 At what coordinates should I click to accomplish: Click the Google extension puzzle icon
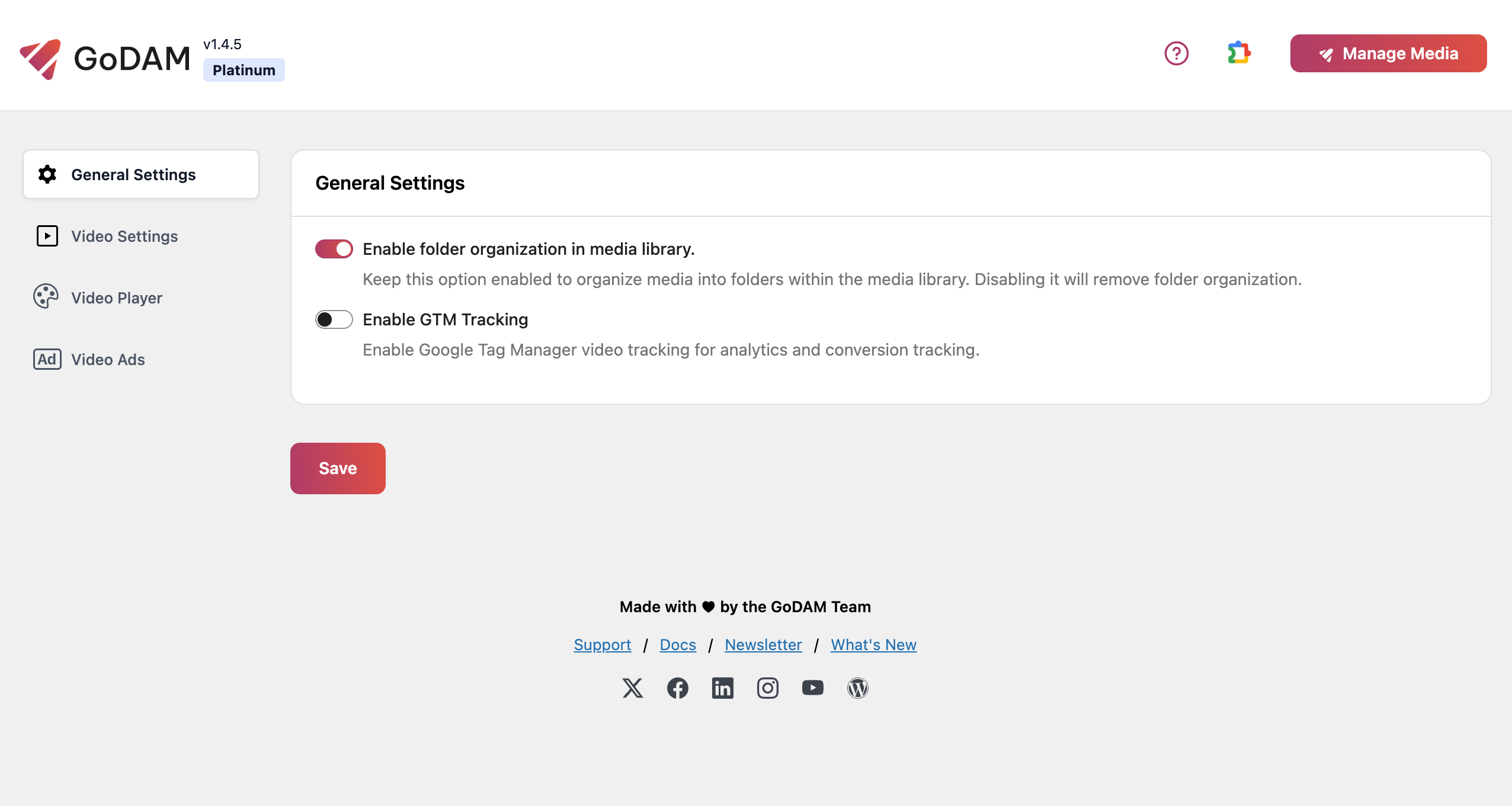1239,55
